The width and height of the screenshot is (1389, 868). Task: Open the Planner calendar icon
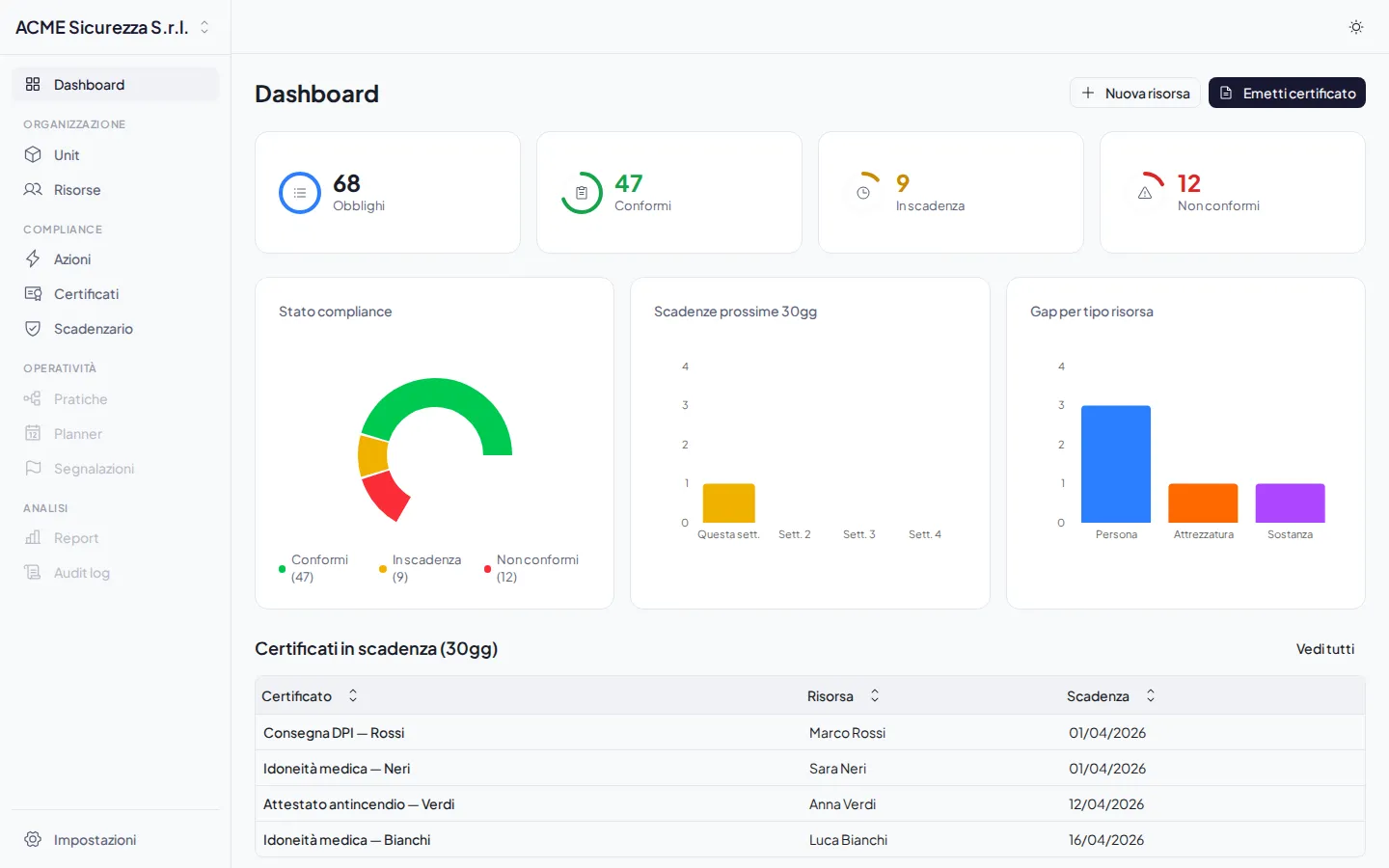pyautogui.click(x=33, y=433)
